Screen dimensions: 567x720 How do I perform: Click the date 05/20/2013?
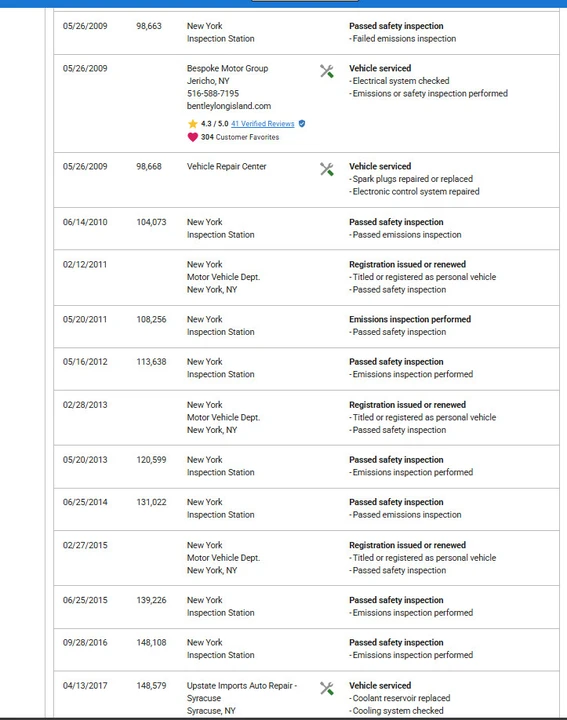[x=85, y=460]
